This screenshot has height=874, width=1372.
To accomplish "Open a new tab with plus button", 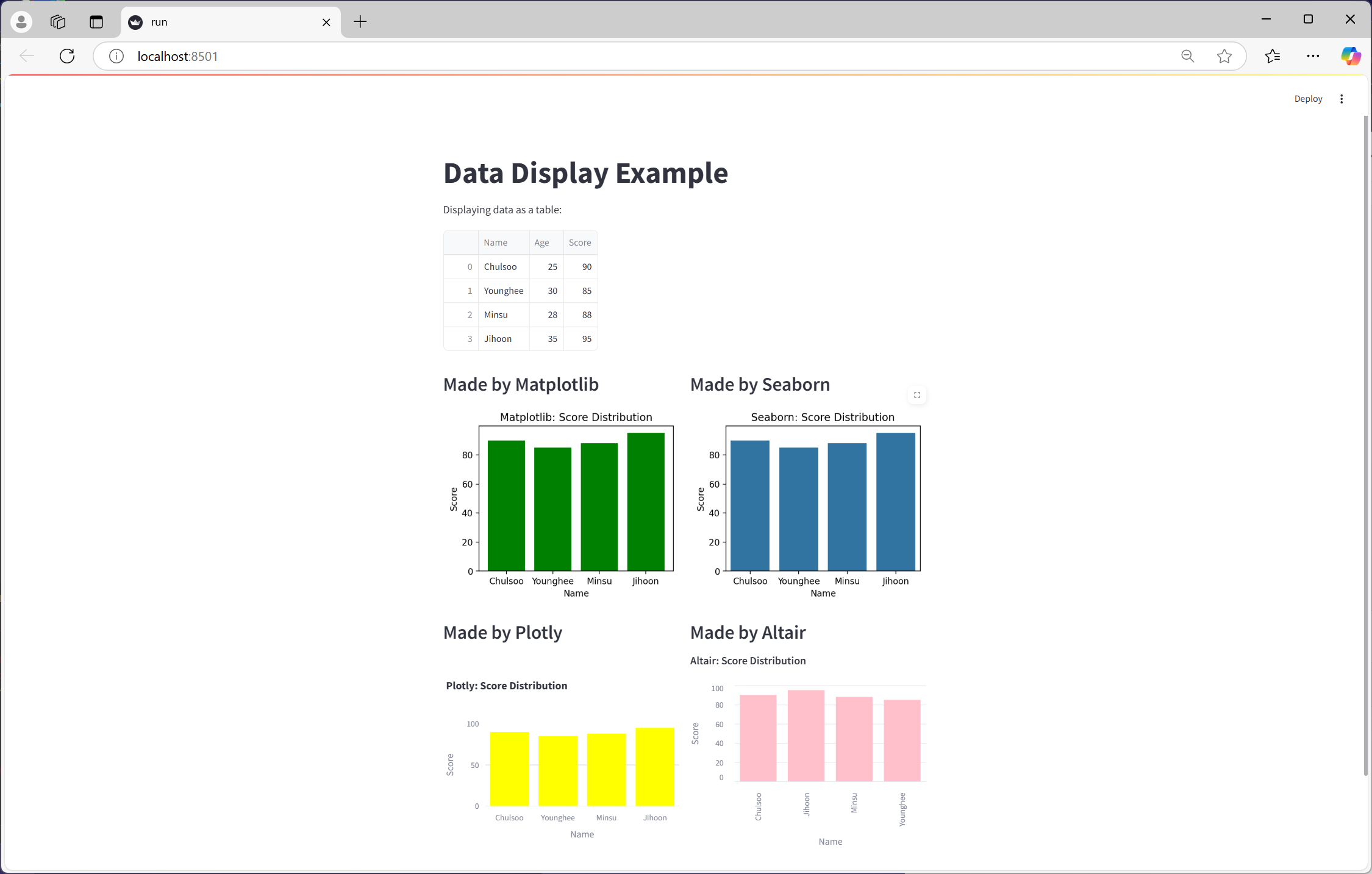I will [x=360, y=22].
